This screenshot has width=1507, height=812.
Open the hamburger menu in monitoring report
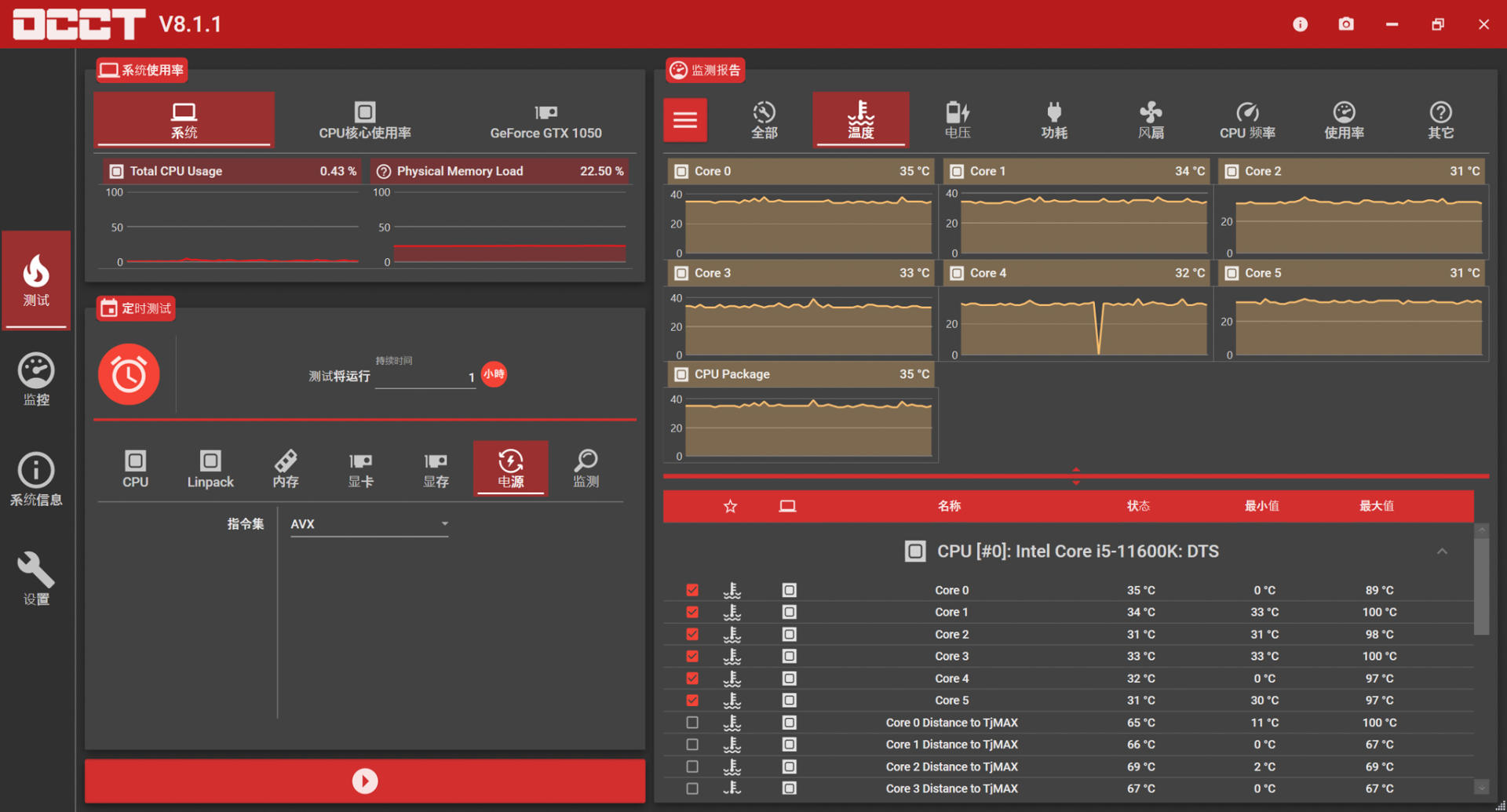(685, 120)
